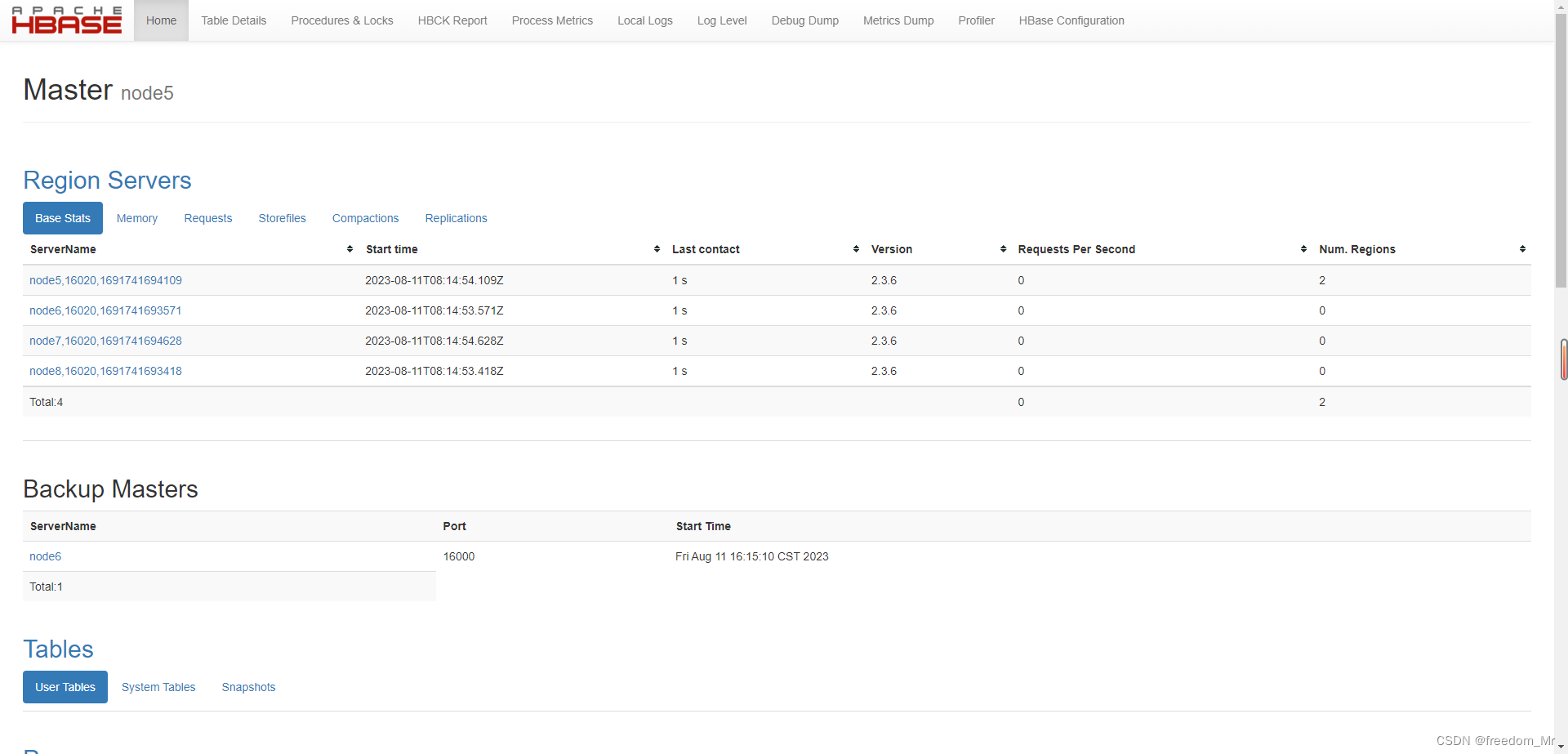Open the Profiler page

976,20
